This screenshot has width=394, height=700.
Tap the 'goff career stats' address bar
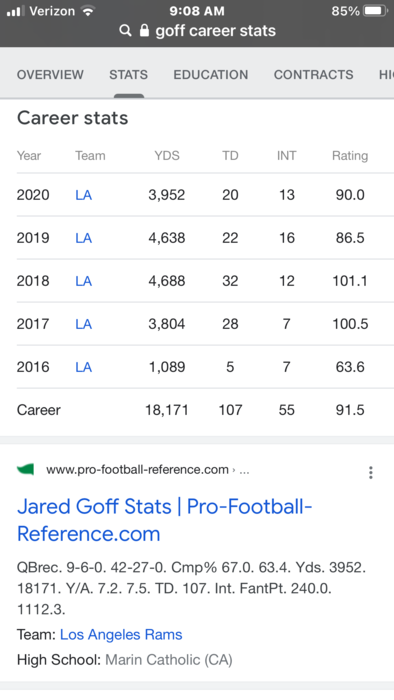pyautogui.click(x=197, y=31)
